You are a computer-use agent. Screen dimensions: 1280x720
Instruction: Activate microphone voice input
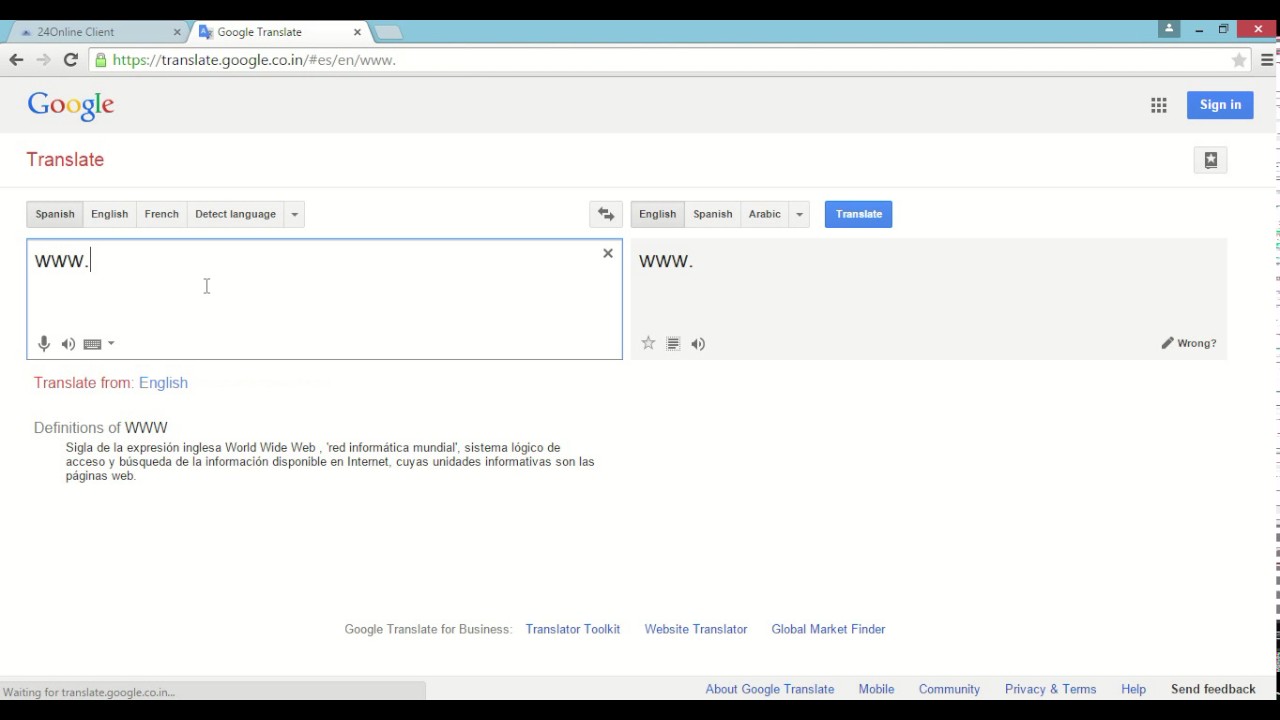point(44,343)
